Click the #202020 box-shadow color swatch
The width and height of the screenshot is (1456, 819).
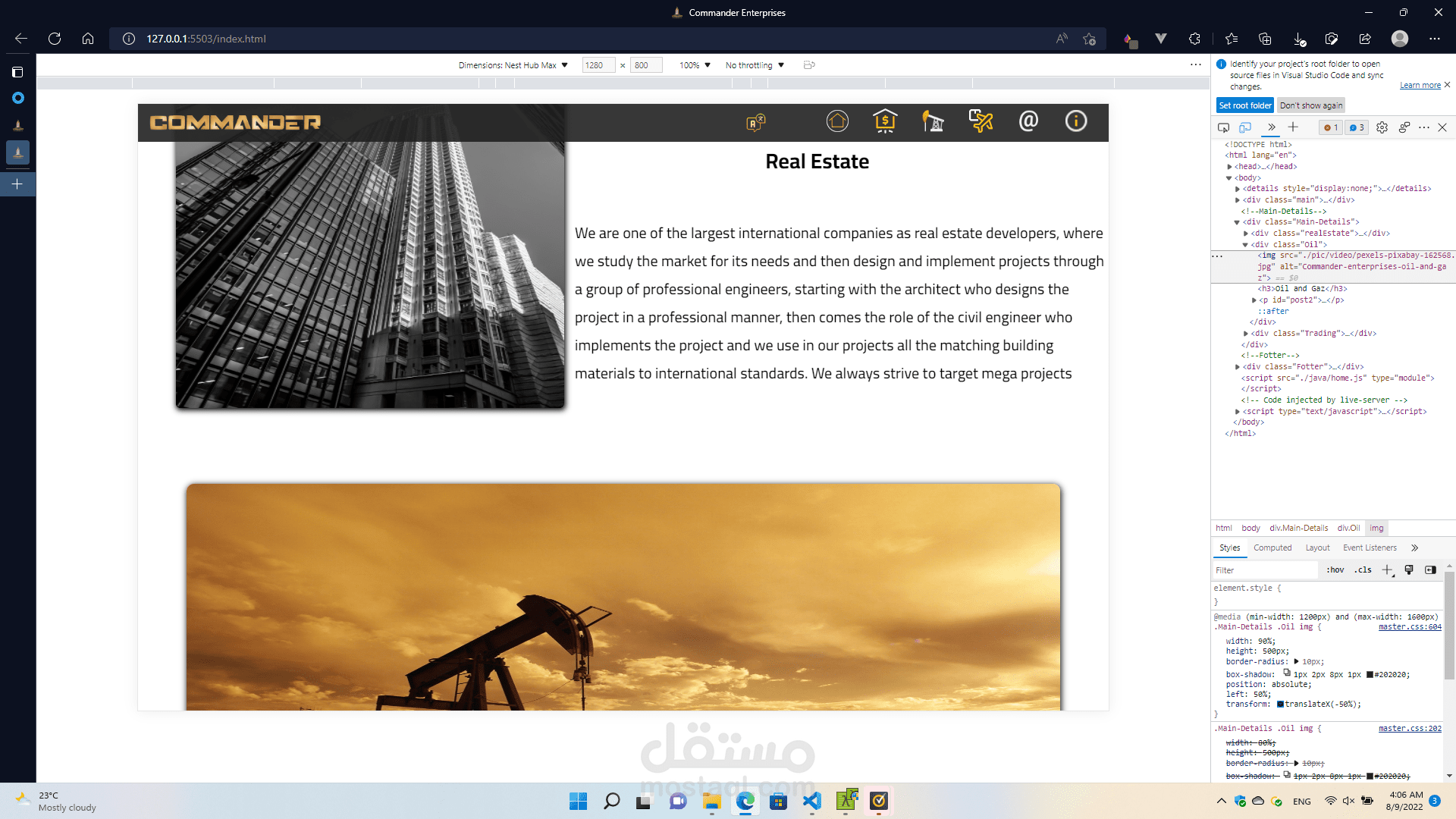(1370, 675)
